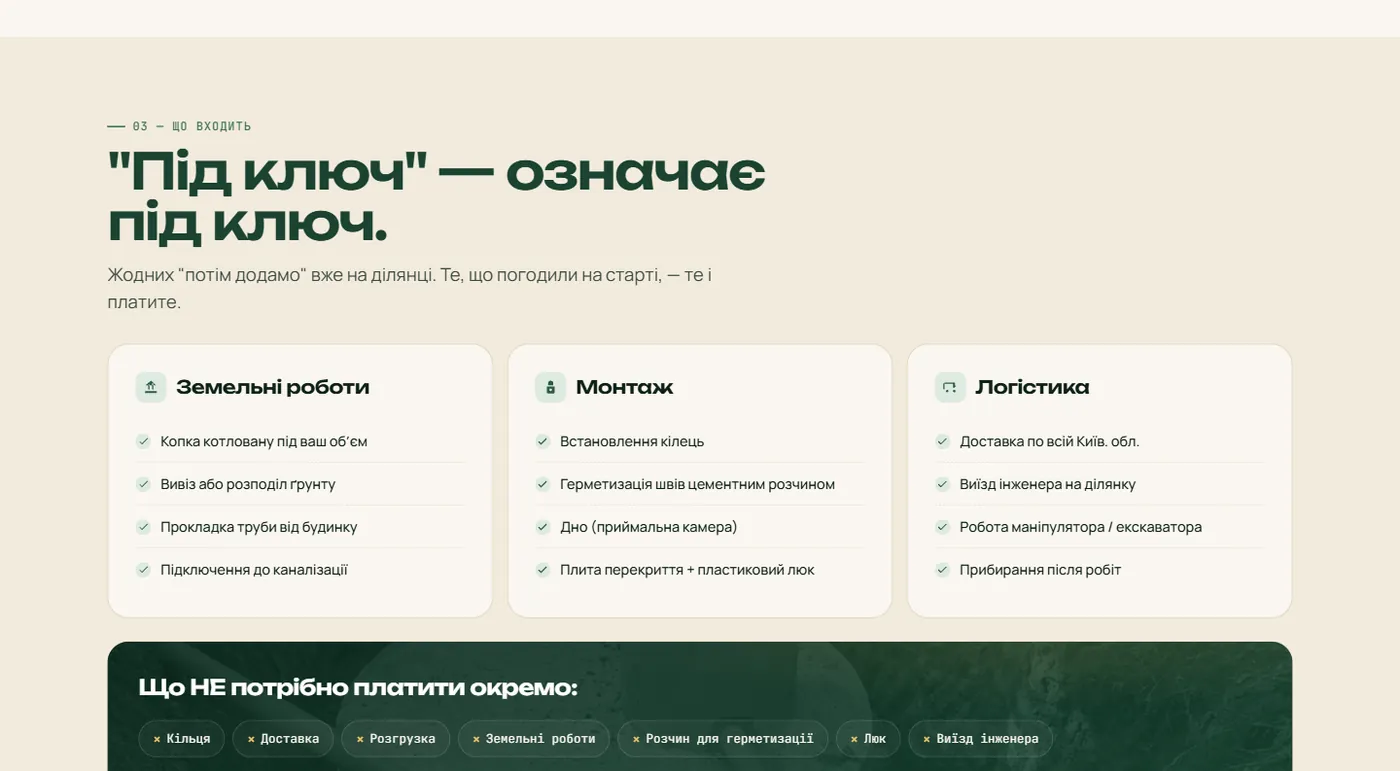Click checkmark beside Копка котловану під ваш об'єм
The width and height of the screenshot is (1400, 771).
coord(143,441)
